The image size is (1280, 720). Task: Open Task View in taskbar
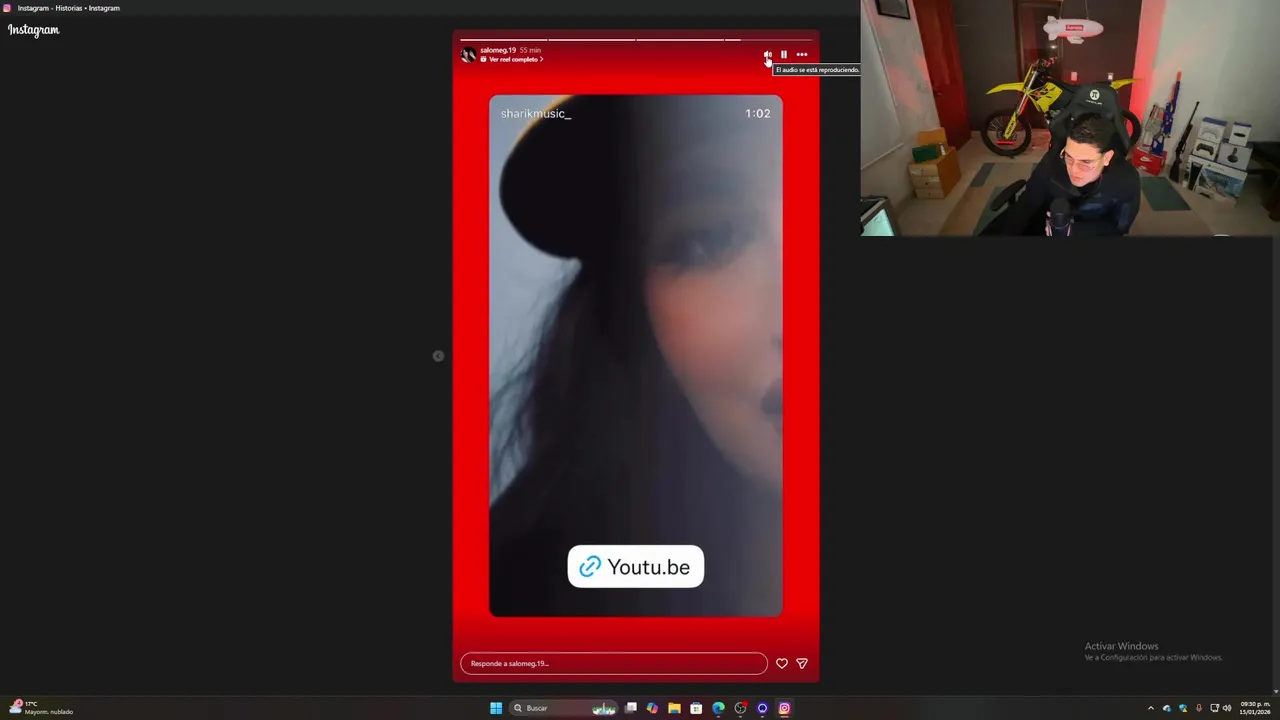coord(631,708)
